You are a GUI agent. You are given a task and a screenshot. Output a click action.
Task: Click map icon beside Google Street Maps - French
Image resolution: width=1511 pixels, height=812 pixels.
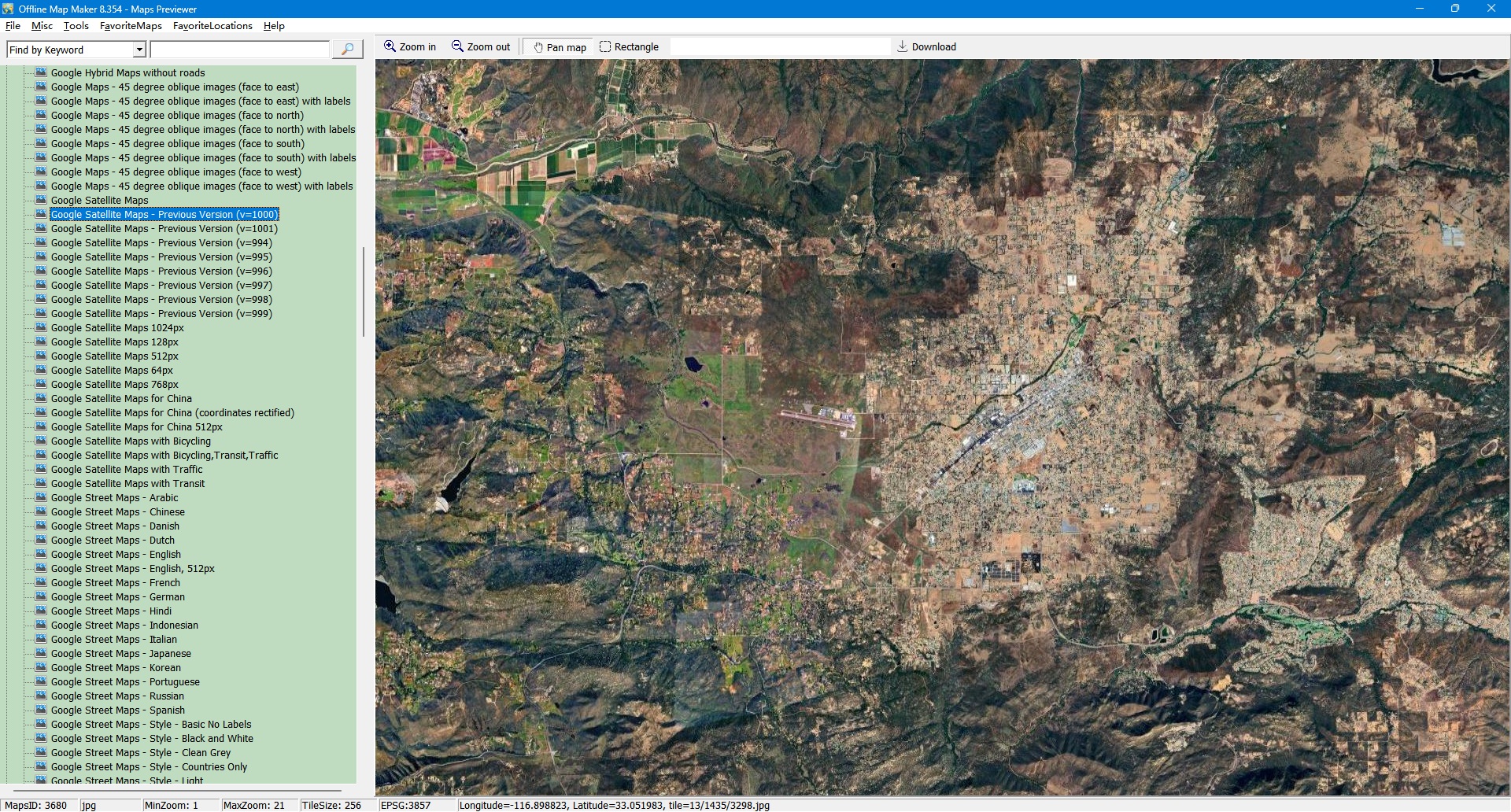(x=41, y=582)
